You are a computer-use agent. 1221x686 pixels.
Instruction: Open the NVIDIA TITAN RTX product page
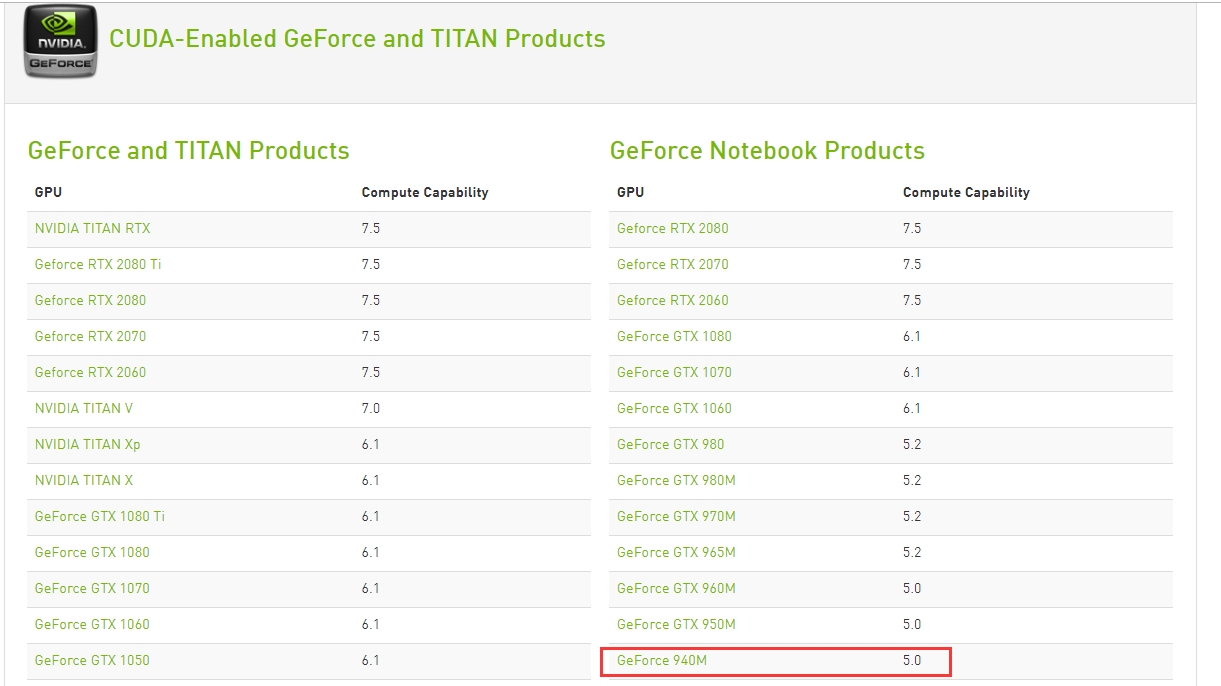[x=93, y=228]
